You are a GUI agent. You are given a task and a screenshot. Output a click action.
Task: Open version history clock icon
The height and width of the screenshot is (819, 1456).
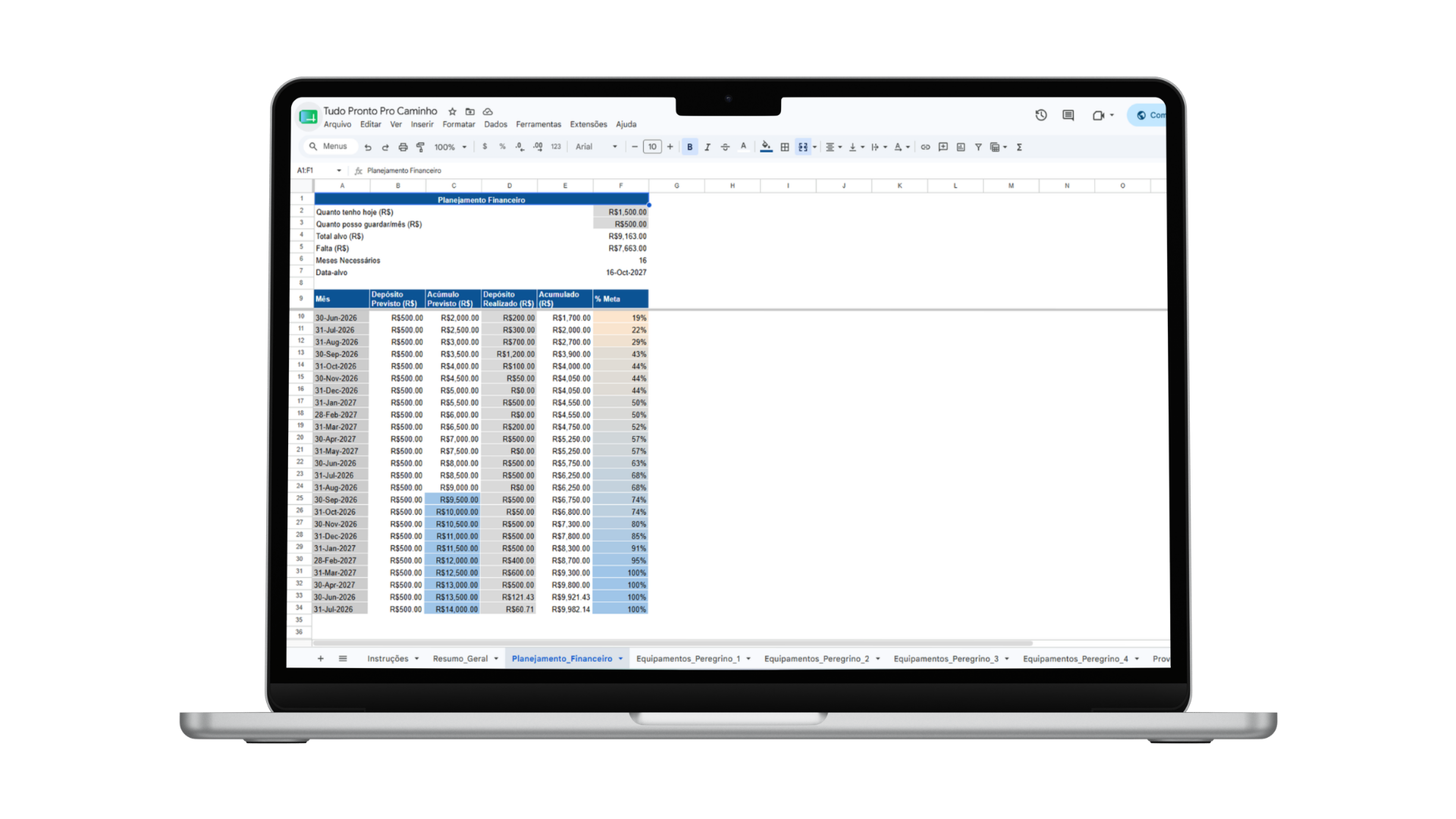[x=1041, y=115]
